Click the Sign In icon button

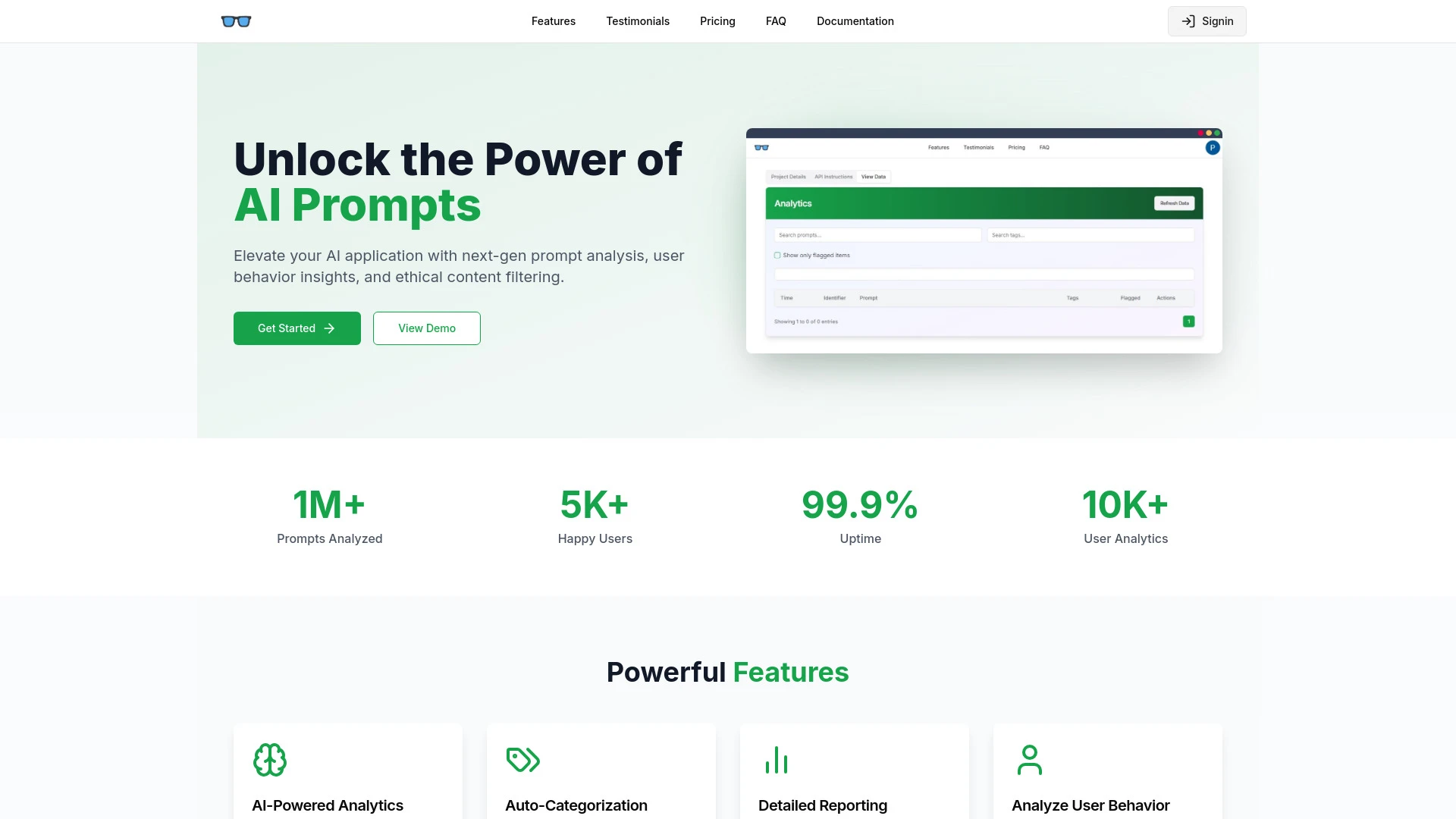[1188, 21]
